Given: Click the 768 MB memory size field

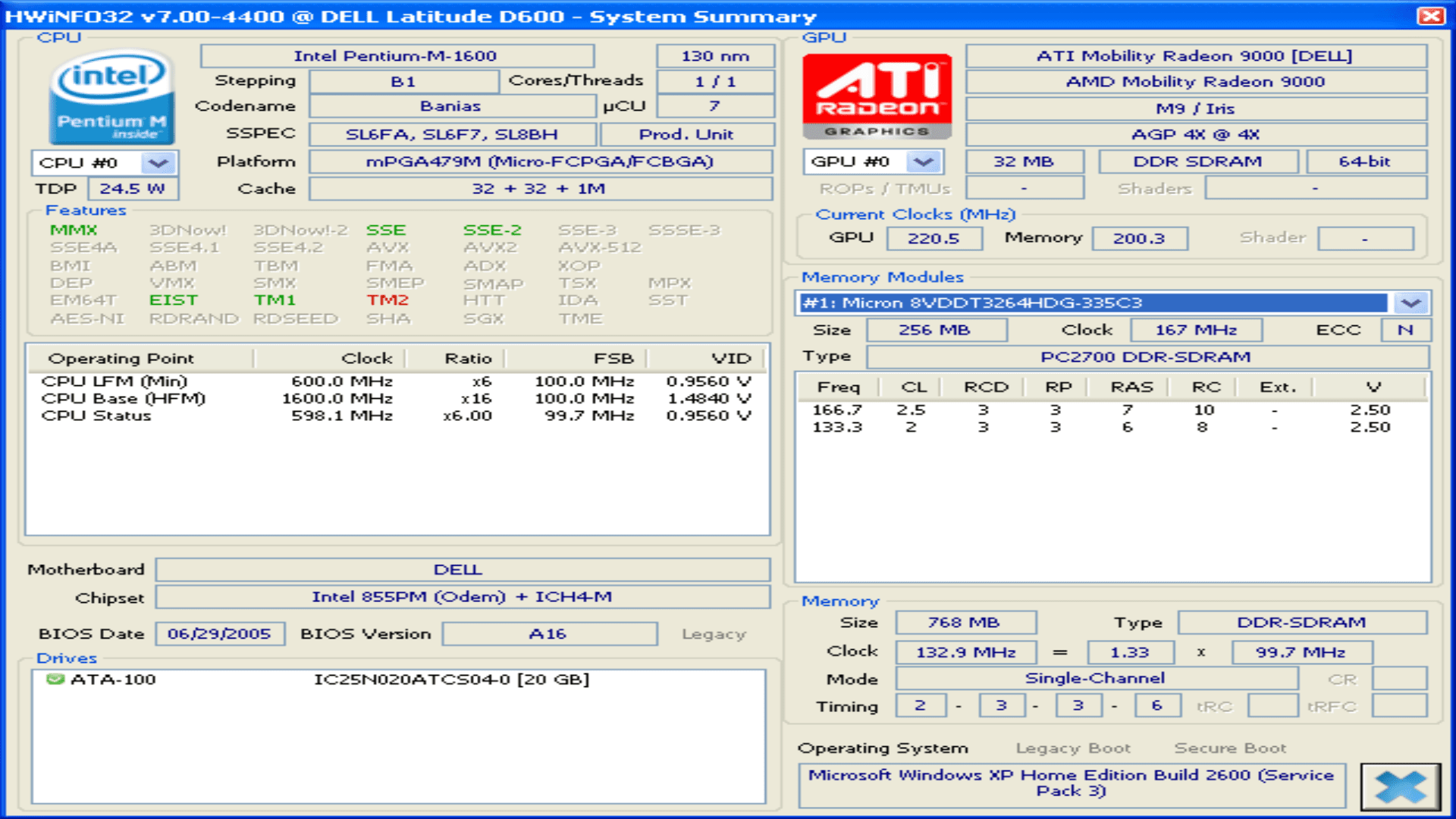Looking at the screenshot, I should pyautogui.click(x=965, y=623).
